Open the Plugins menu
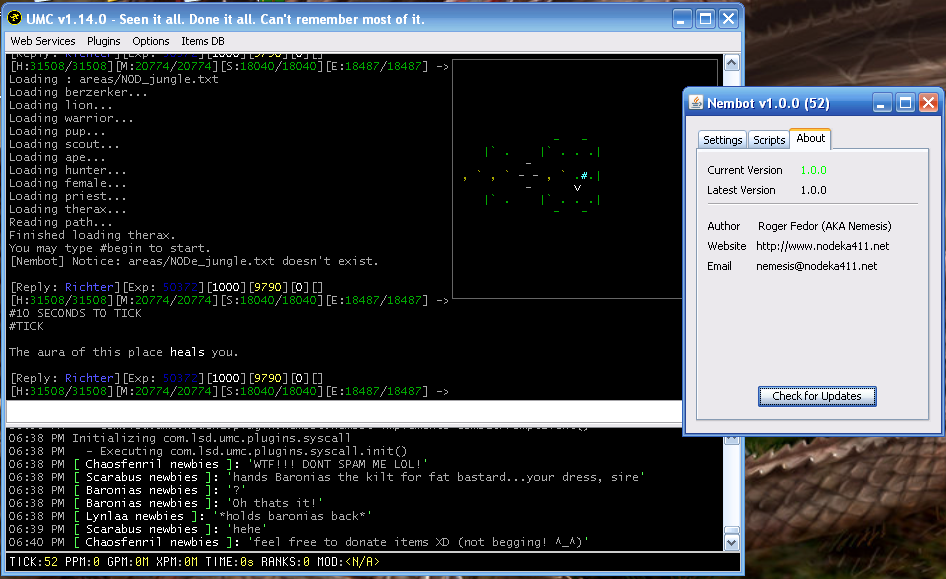The image size is (946, 579). [104, 41]
